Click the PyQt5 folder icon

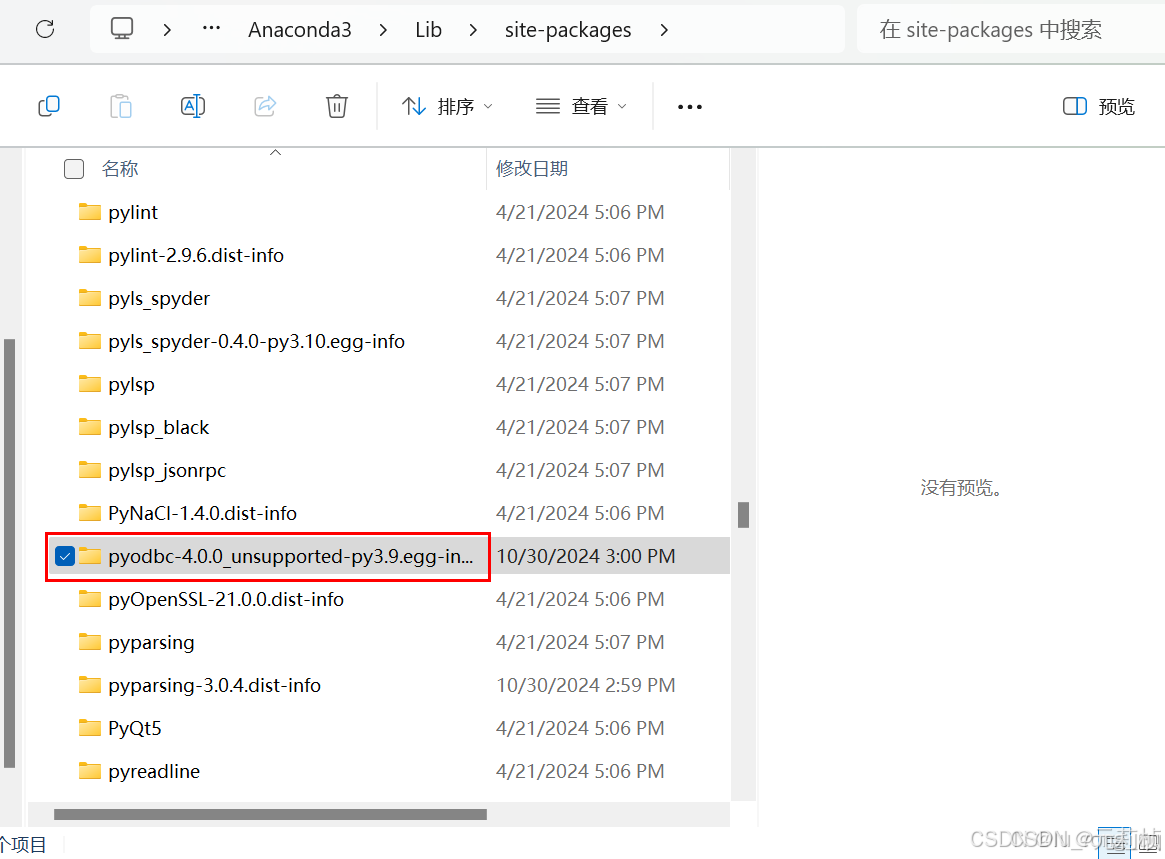[90, 727]
